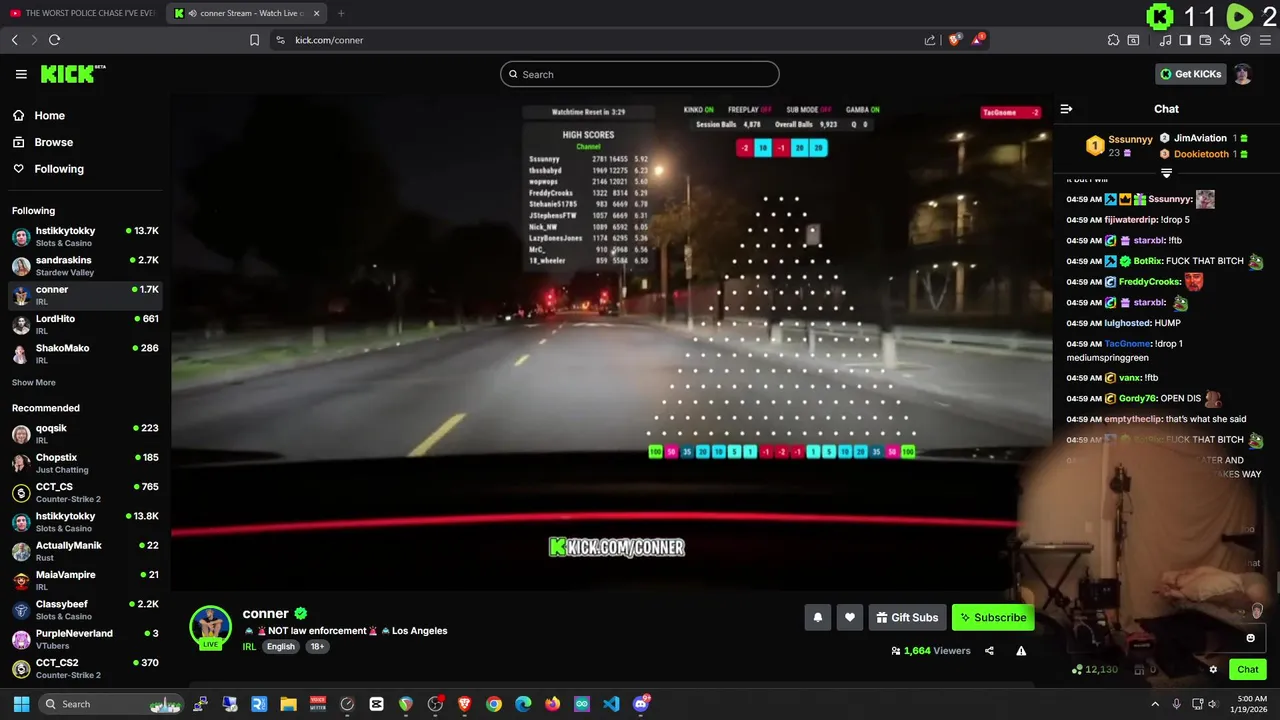Open ActuallyManik recommended channel
The width and height of the screenshot is (1280, 720).
tap(85, 551)
